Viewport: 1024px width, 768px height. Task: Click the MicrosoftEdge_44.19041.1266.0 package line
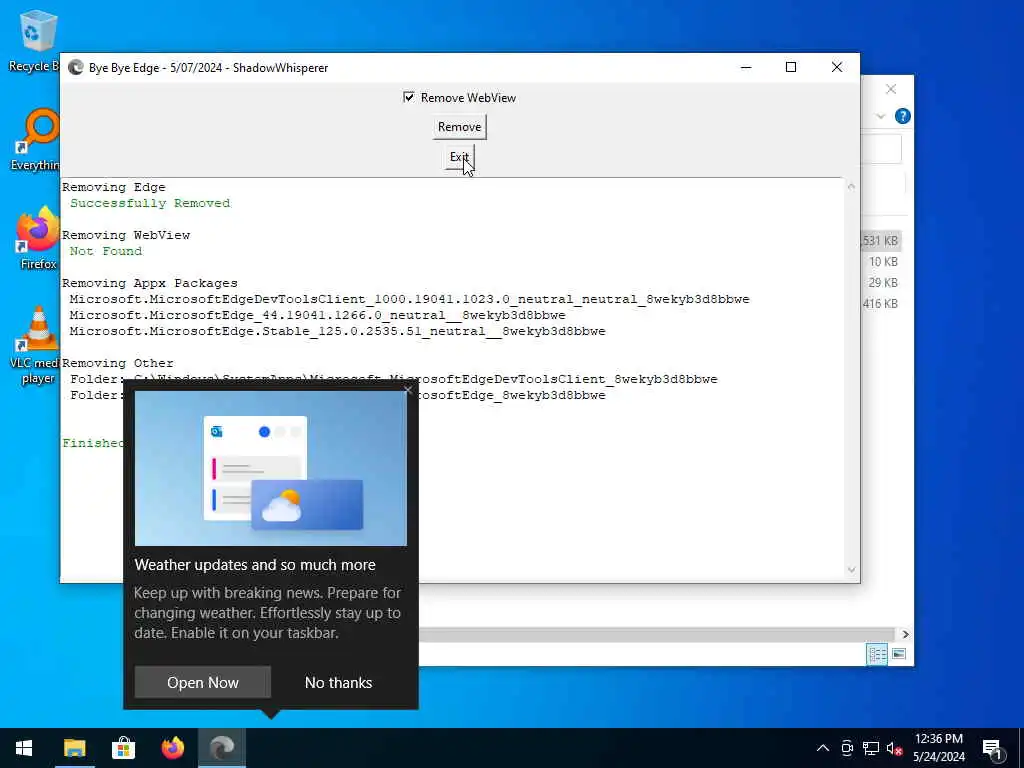(x=317, y=315)
